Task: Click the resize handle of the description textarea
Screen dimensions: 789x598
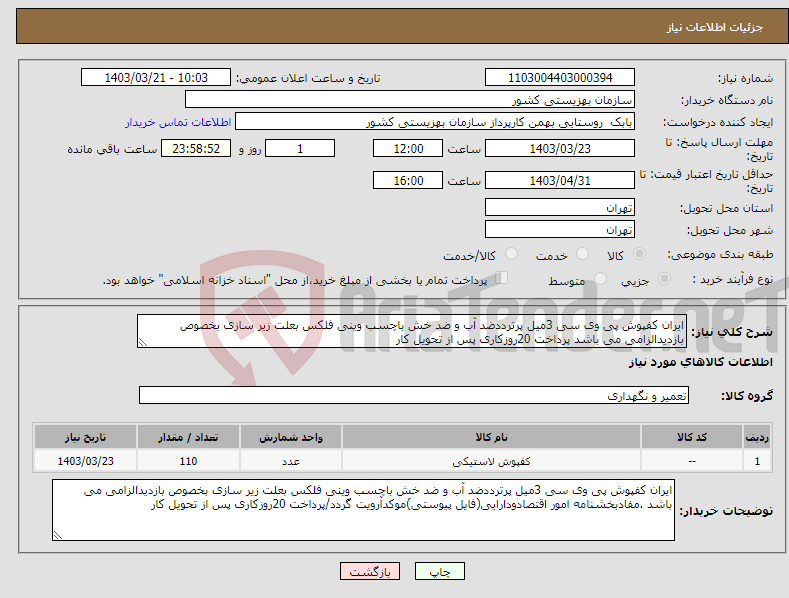Action: [143, 342]
